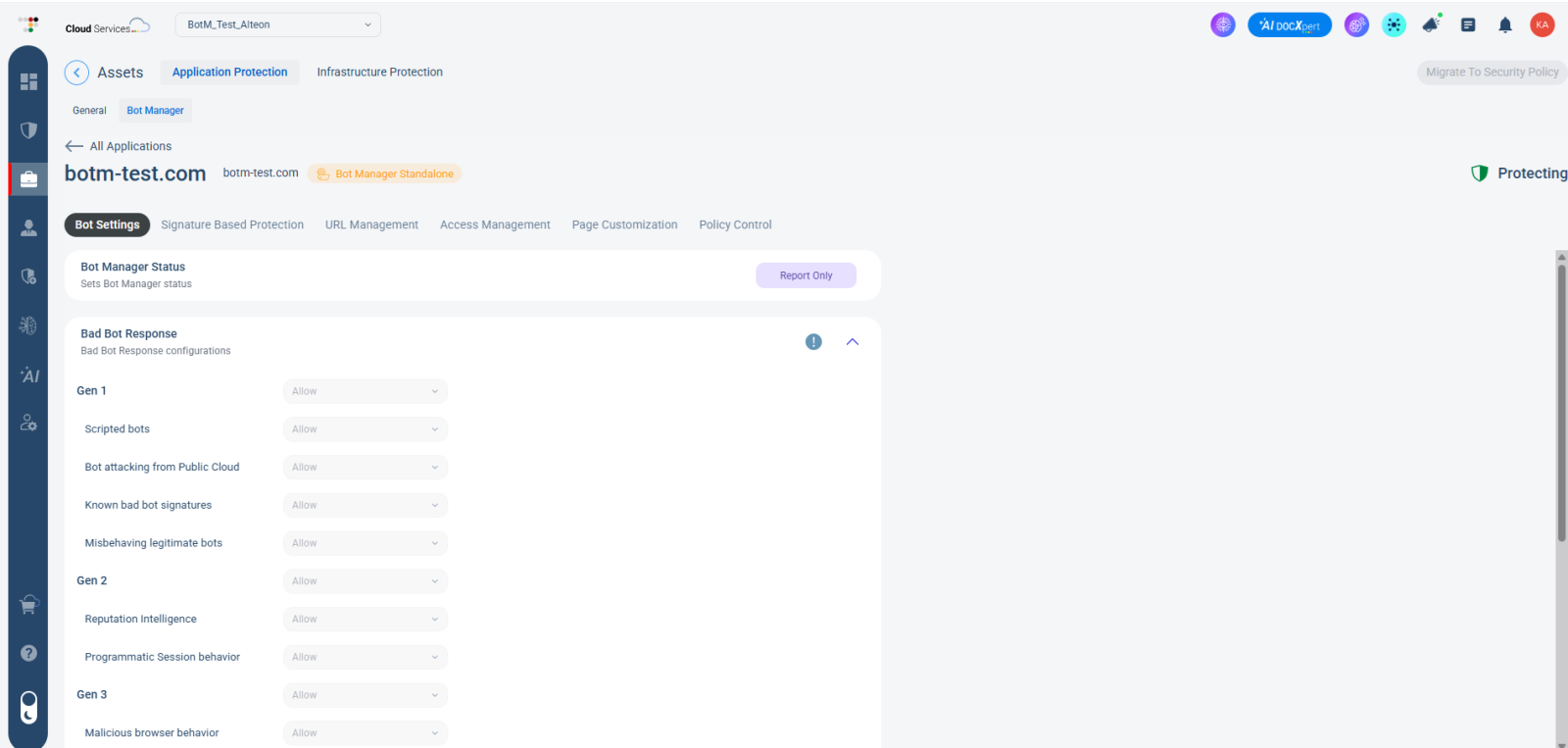Click the help question mark icon
Viewport: 1568px width, 748px height.
tap(28, 653)
